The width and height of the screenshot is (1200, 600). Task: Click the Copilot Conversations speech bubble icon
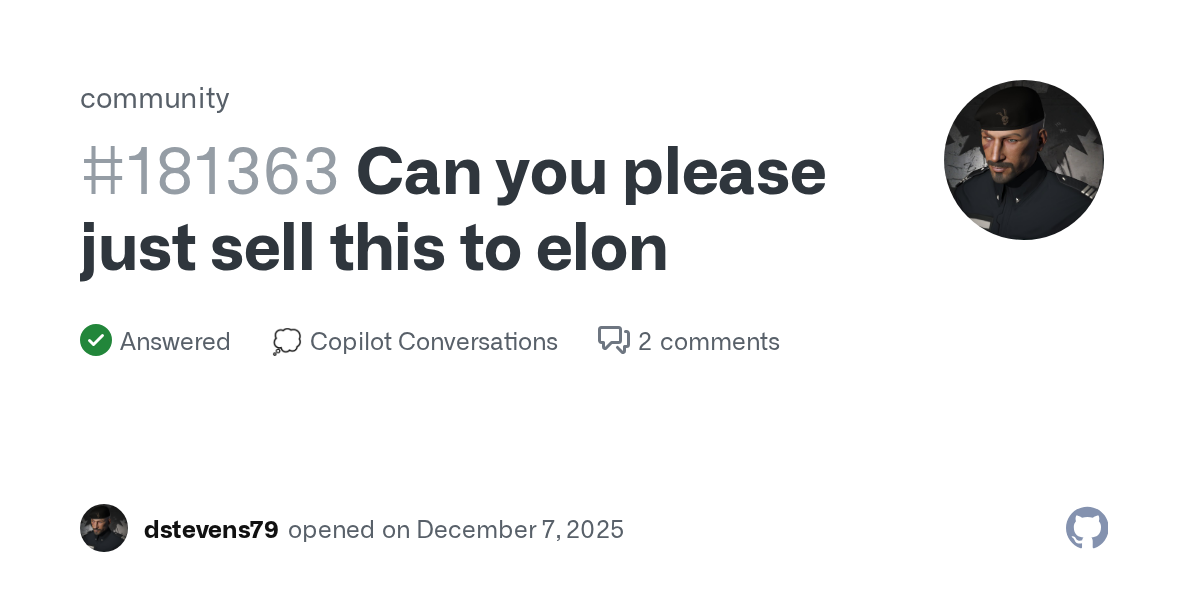tap(287, 342)
